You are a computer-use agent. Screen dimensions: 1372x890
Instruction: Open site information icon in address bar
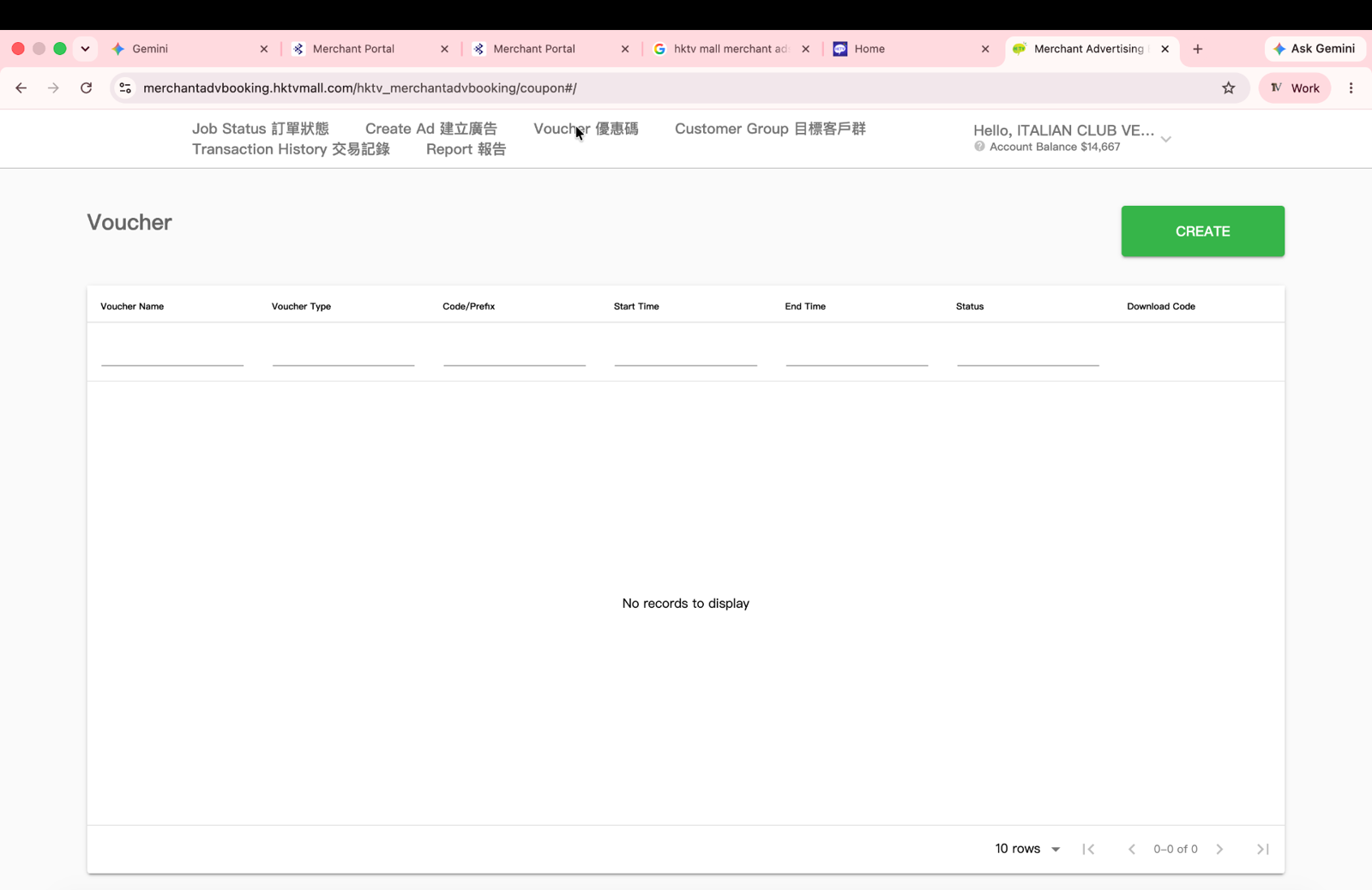click(125, 87)
